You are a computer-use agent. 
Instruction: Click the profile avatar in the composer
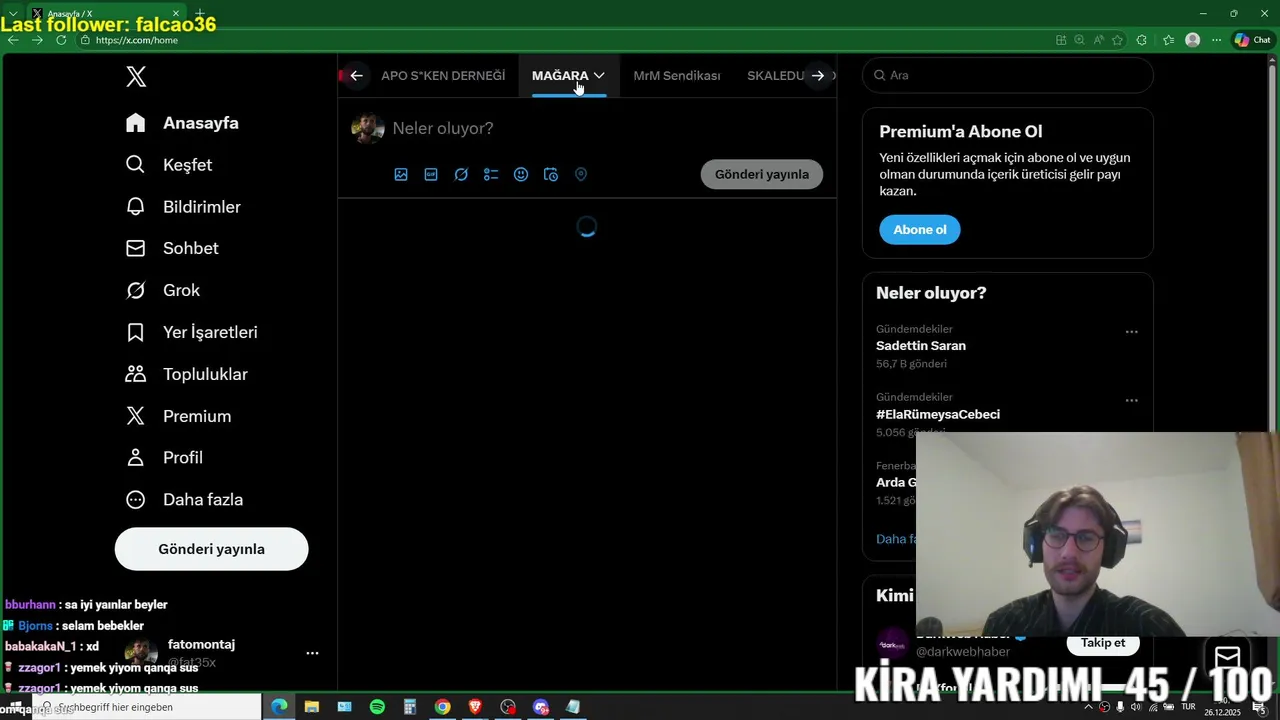368,128
